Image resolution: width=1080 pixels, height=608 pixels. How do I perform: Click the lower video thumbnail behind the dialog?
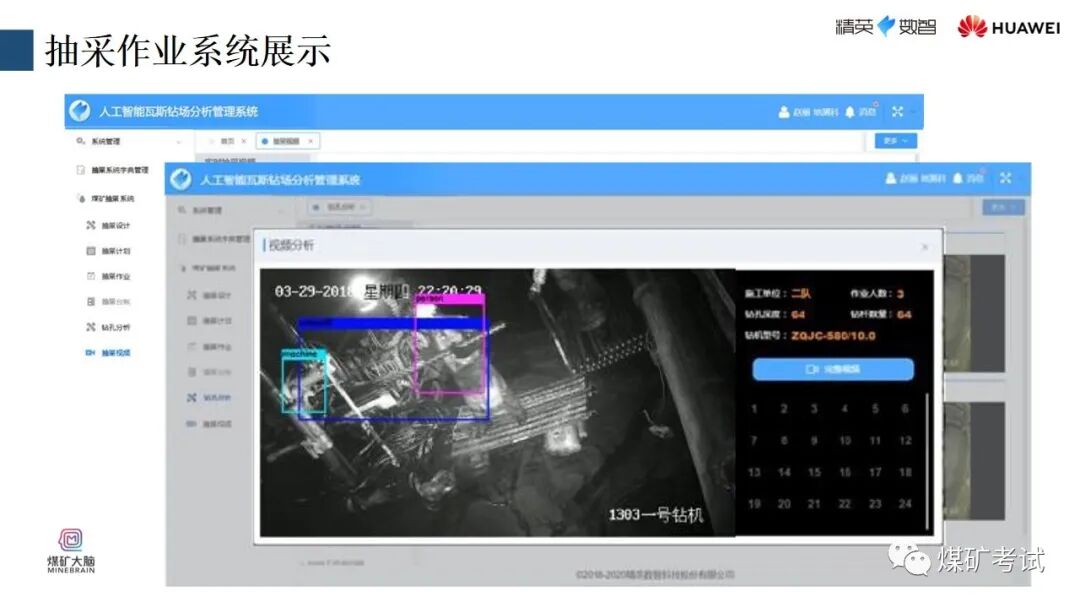click(974, 461)
